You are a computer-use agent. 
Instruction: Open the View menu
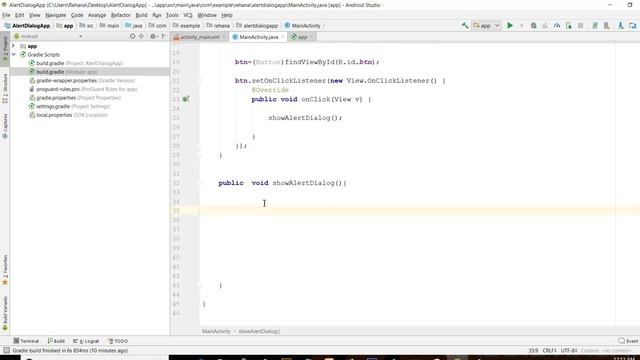click(x=34, y=15)
